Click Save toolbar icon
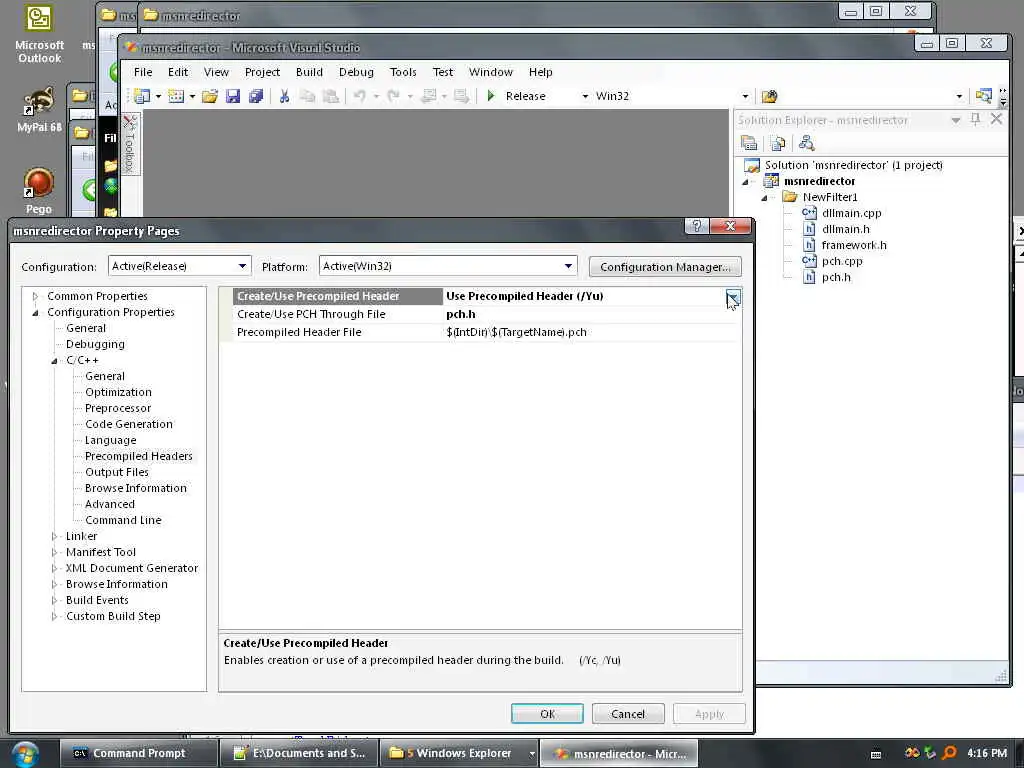This screenshot has height=768, width=1024. pos(232,96)
